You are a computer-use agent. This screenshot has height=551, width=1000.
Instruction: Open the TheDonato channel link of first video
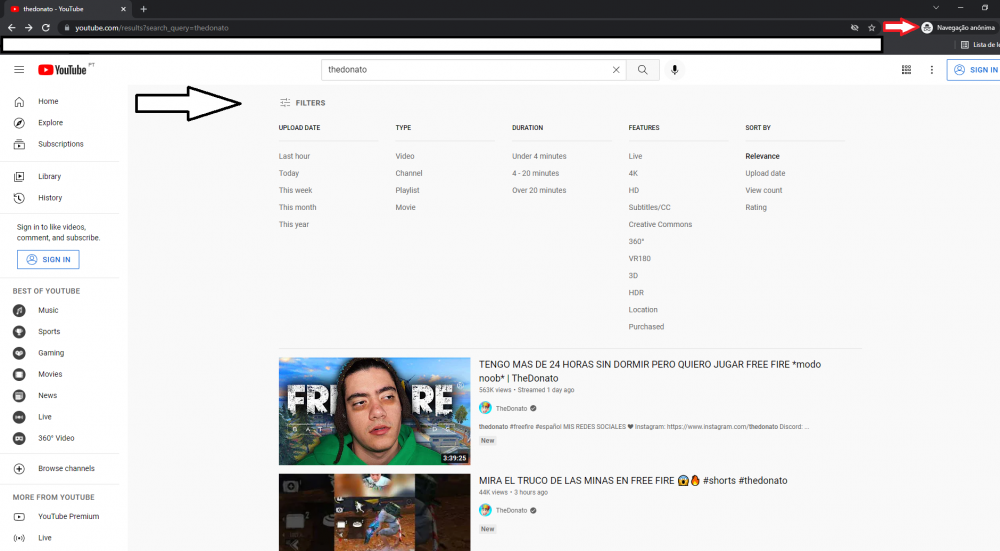[x=511, y=408]
